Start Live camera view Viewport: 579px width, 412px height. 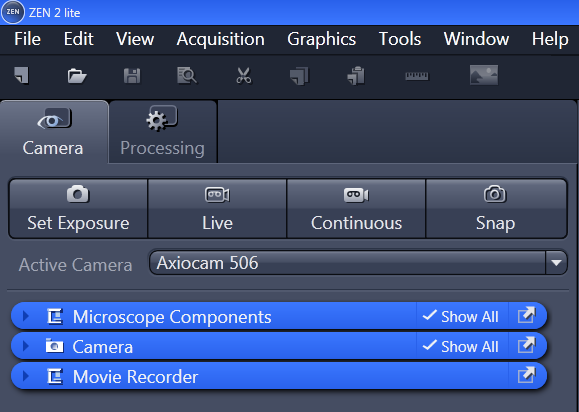coord(217,209)
